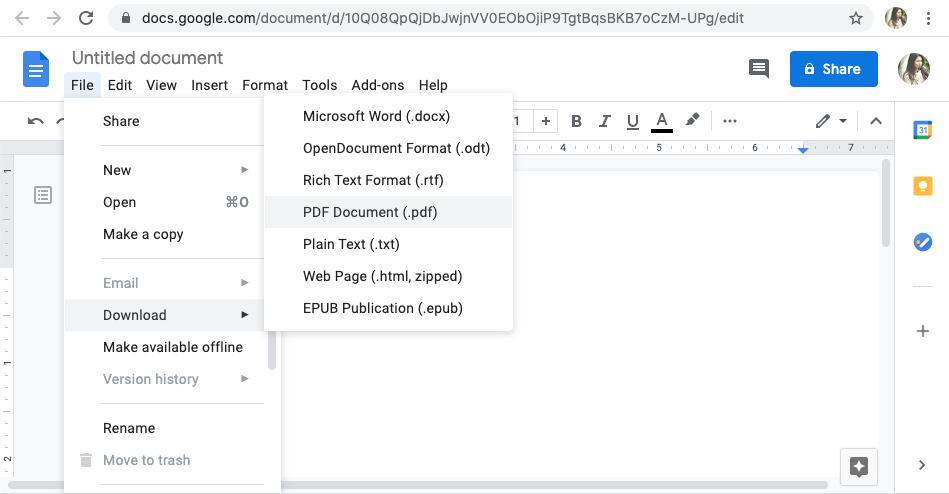Open Google Keep in side panel
This screenshot has width=949, height=494.
coord(922,186)
